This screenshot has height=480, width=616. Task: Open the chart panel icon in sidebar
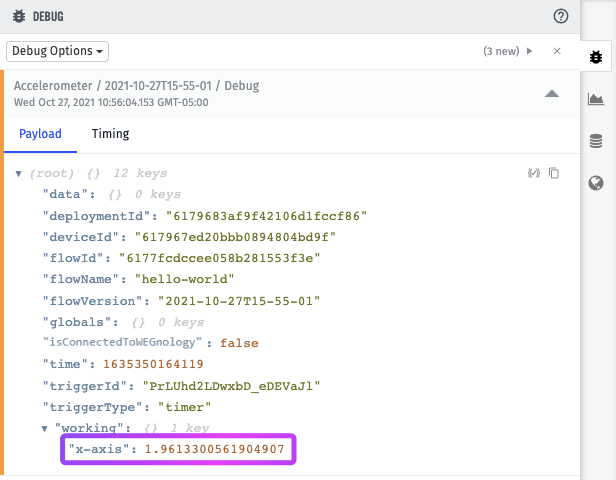coord(596,99)
